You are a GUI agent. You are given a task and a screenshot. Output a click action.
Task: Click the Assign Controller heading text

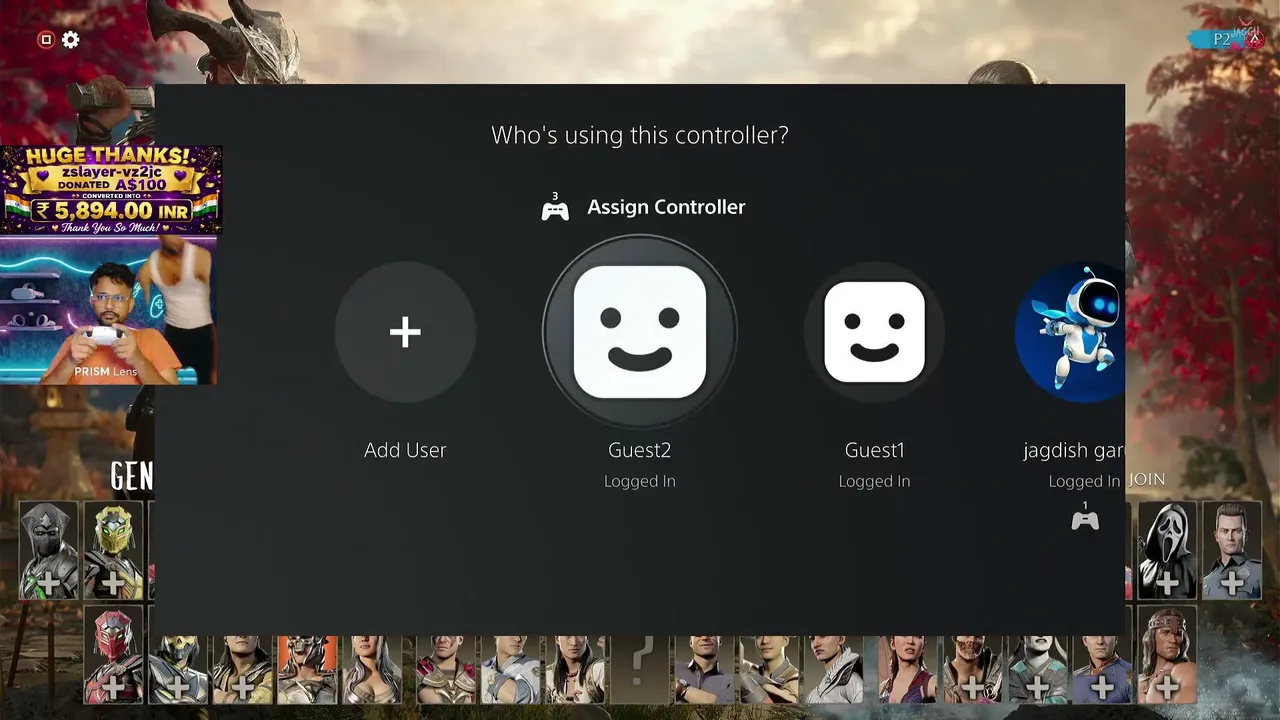click(x=666, y=207)
